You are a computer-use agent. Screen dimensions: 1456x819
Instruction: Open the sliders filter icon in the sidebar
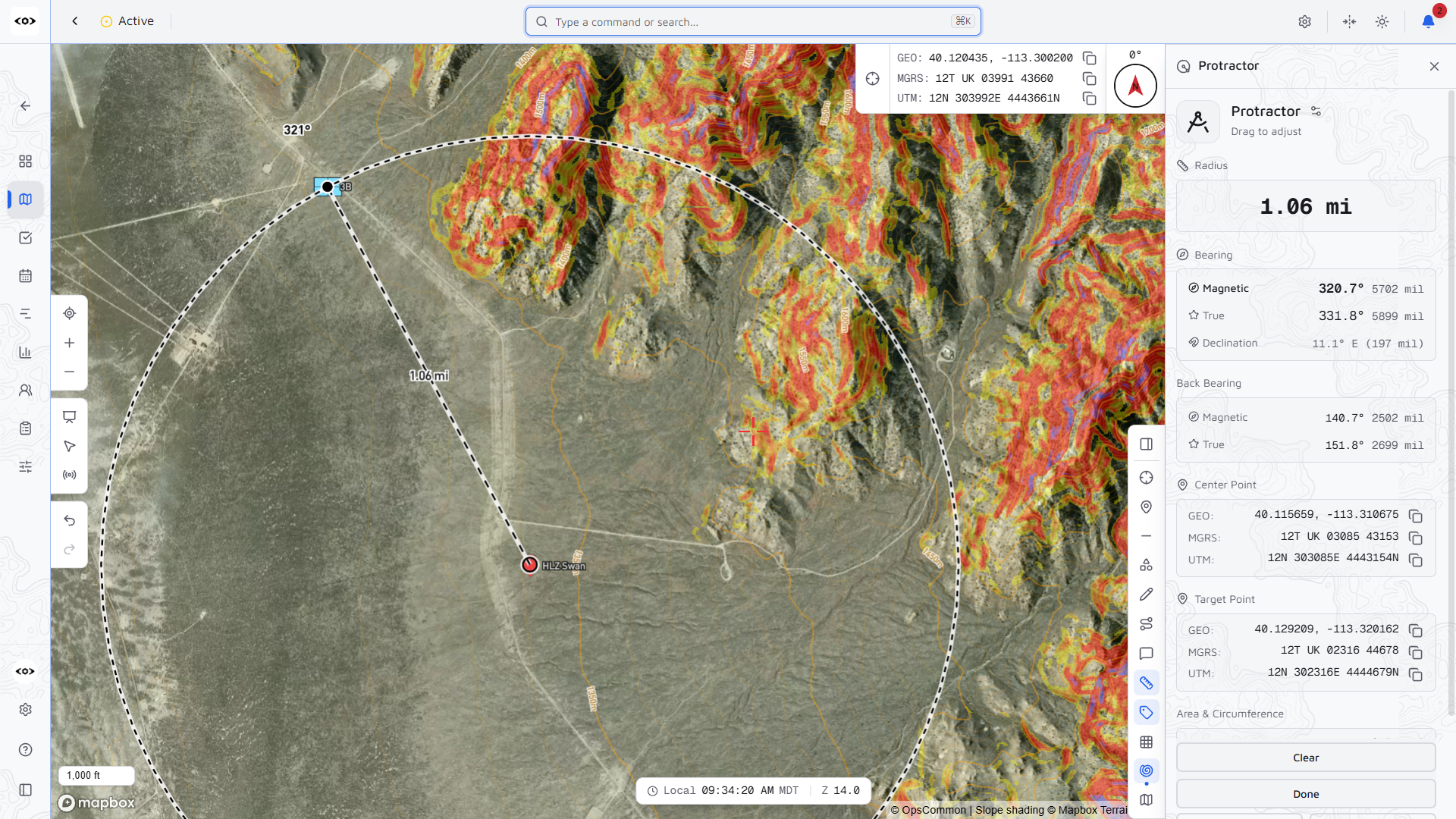25,466
